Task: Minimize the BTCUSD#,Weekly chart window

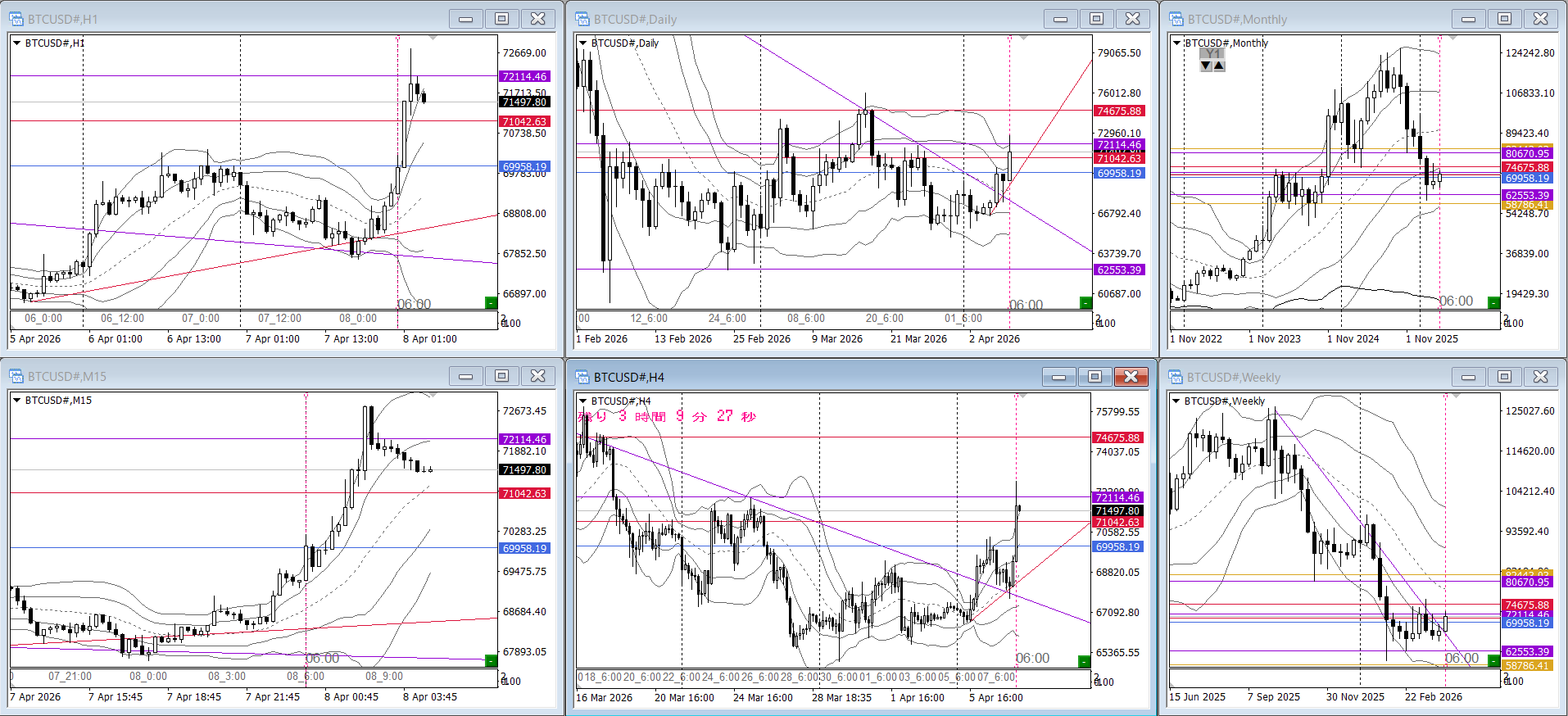Action: coord(1468,377)
